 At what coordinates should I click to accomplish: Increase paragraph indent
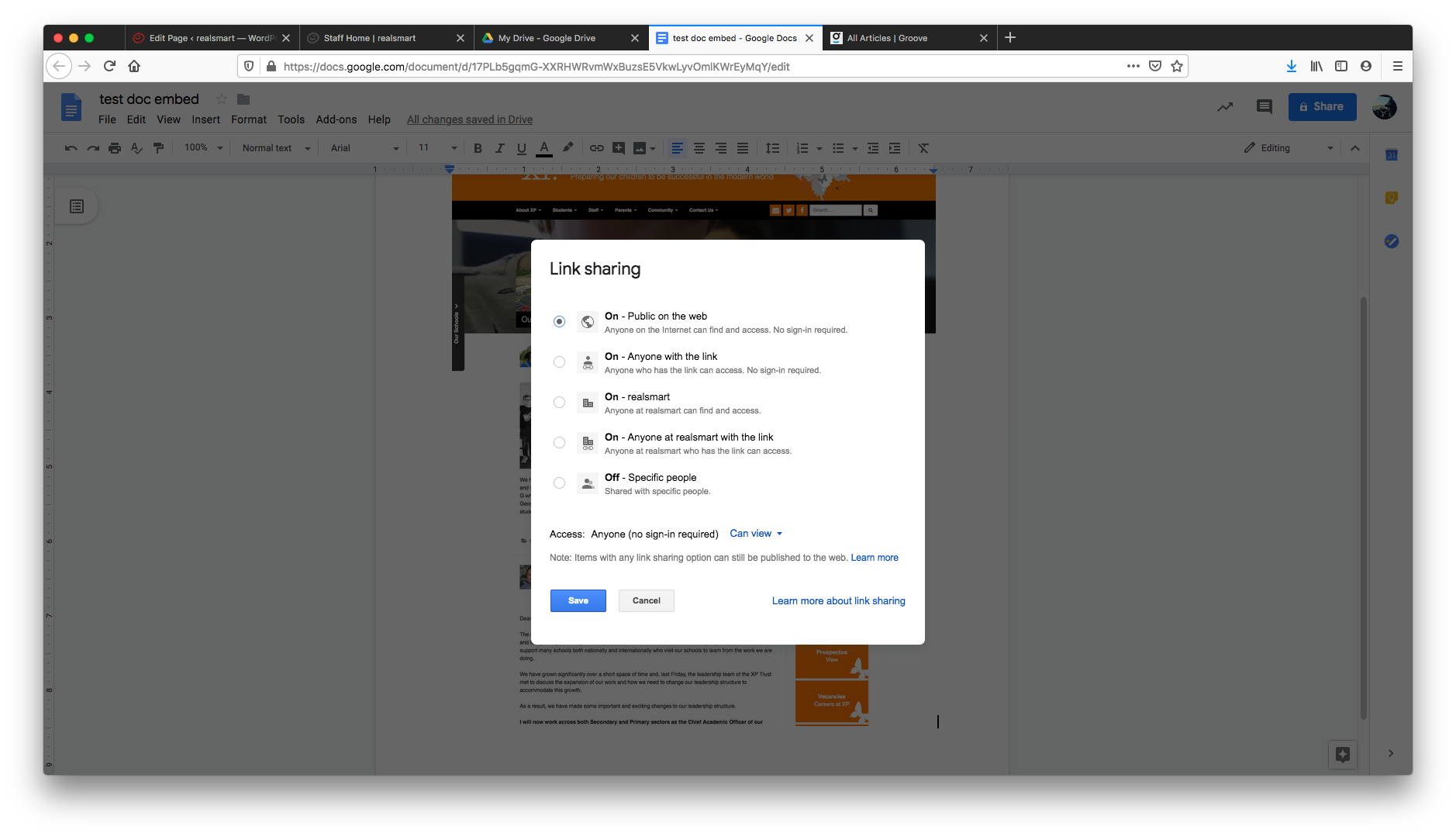[x=895, y=148]
